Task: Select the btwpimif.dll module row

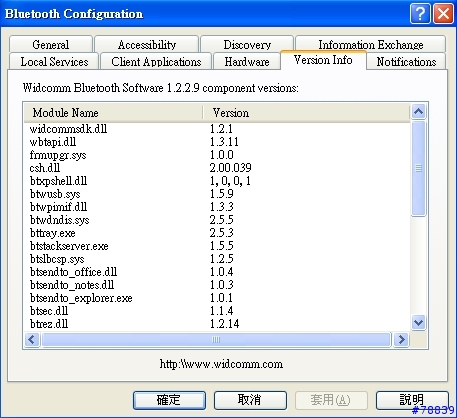Action: pos(217,207)
